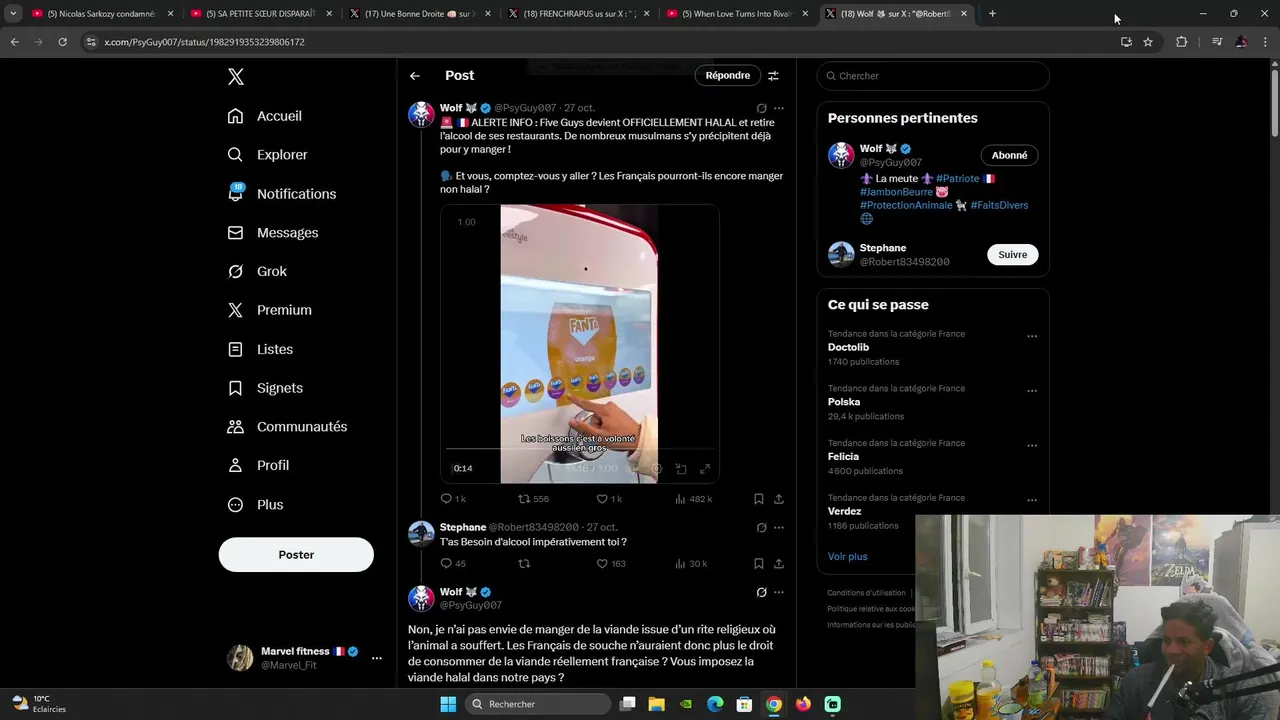Image resolution: width=1280 pixels, height=720 pixels.
Task: Open more options on Wolf's main post
Action: click(779, 108)
